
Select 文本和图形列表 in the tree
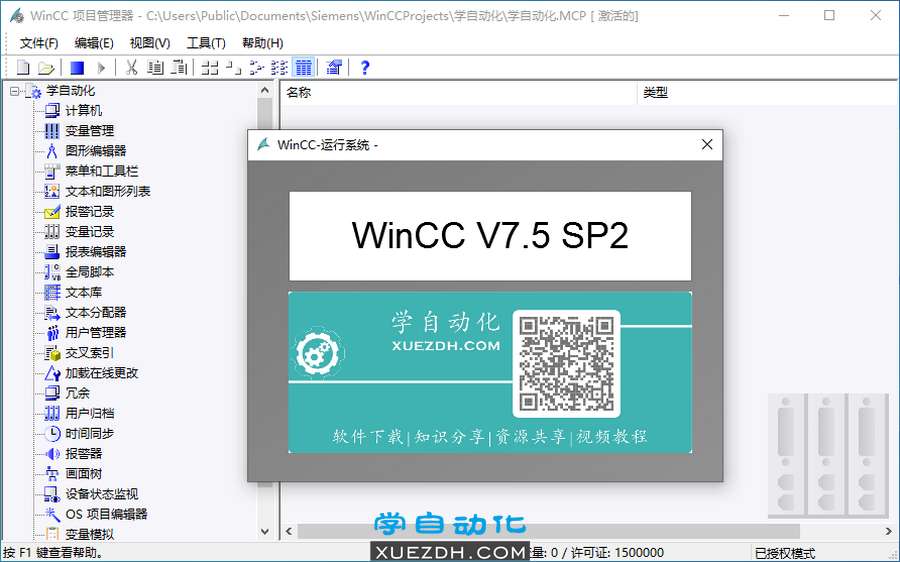(x=107, y=191)
